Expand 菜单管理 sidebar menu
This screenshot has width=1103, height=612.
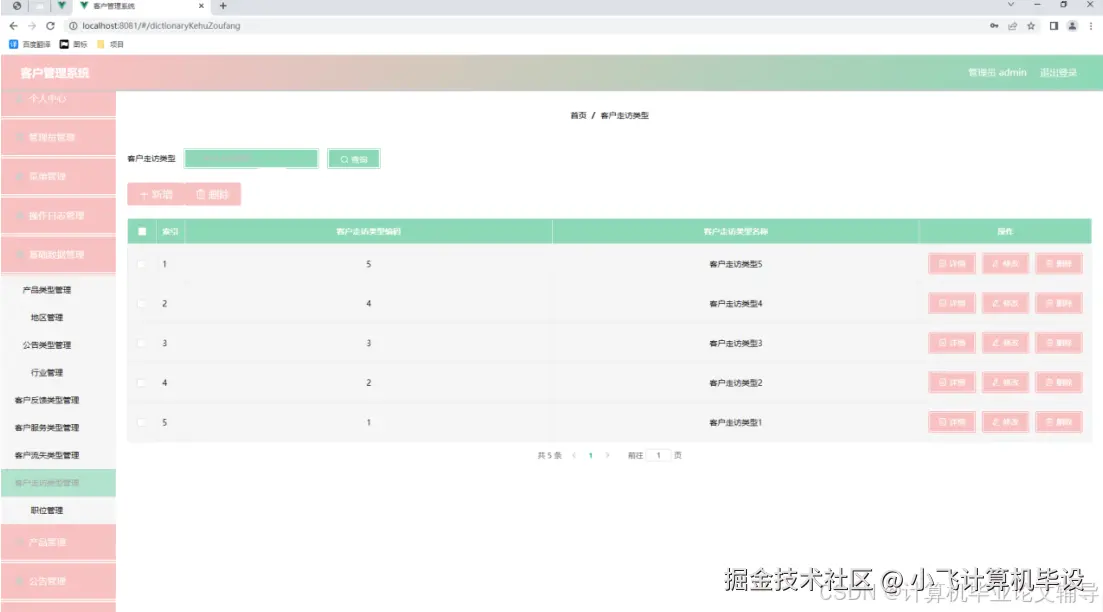pyautogui.click(x=58, y=177)
